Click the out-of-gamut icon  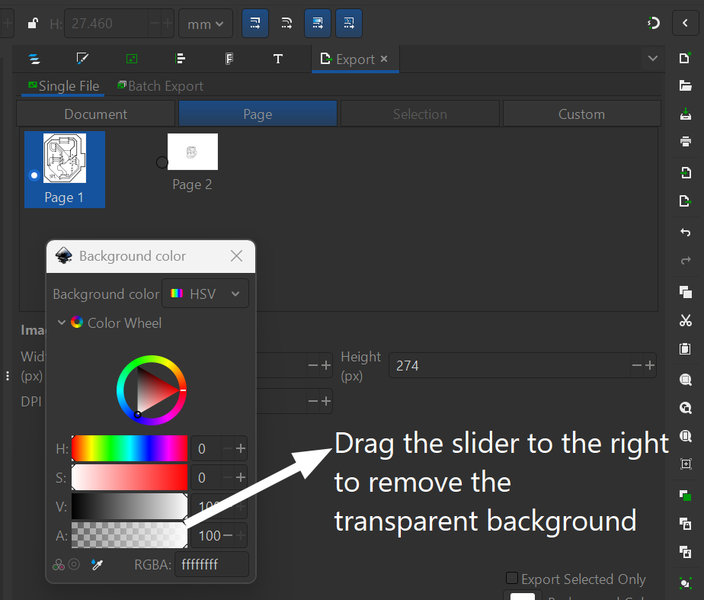click(x=74, y=565)
